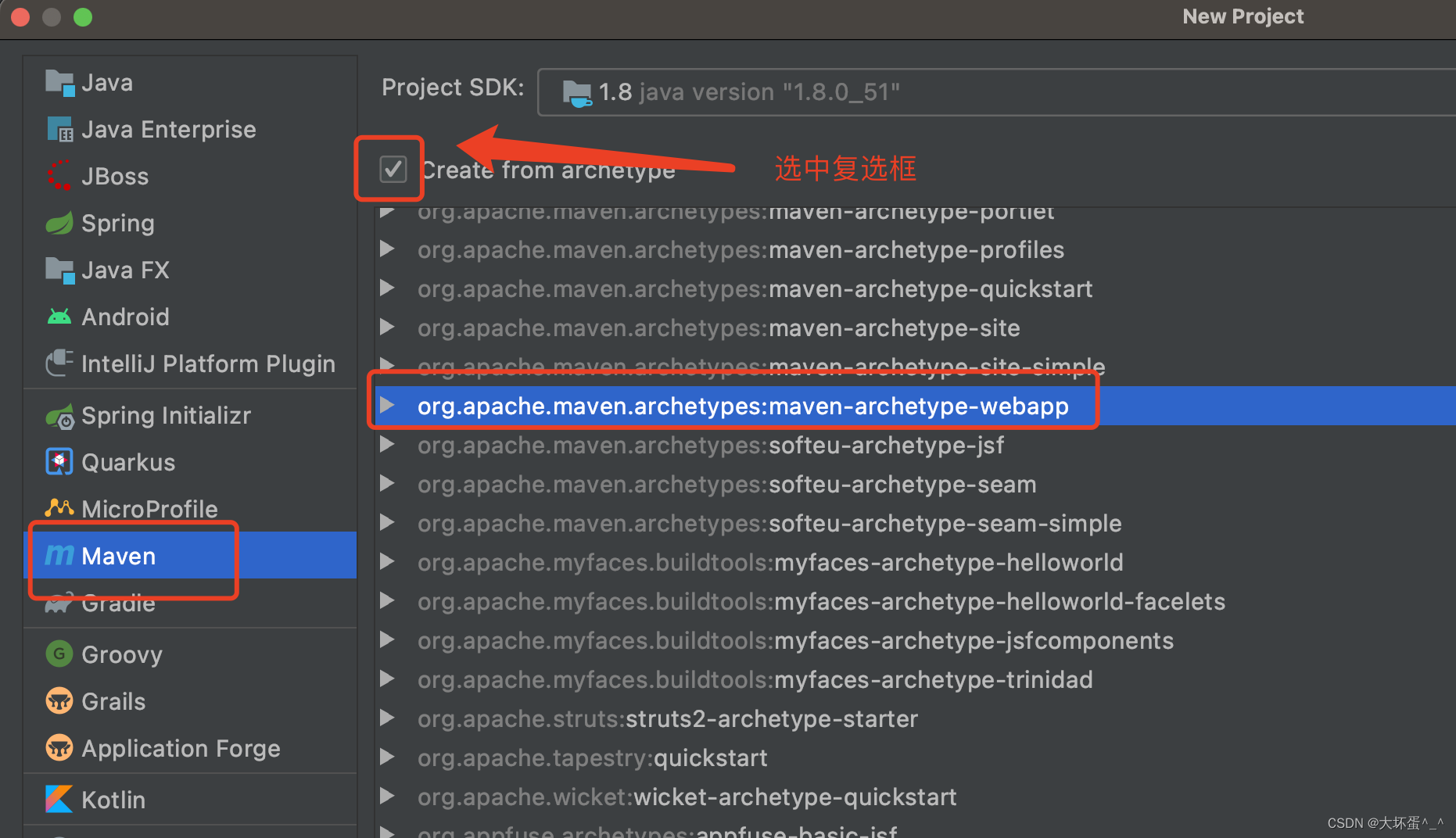The image size is (1456, 838).
Task: Expand myfaces-archetype-helloworld-facelets node
Action: (x=387, y=601)
